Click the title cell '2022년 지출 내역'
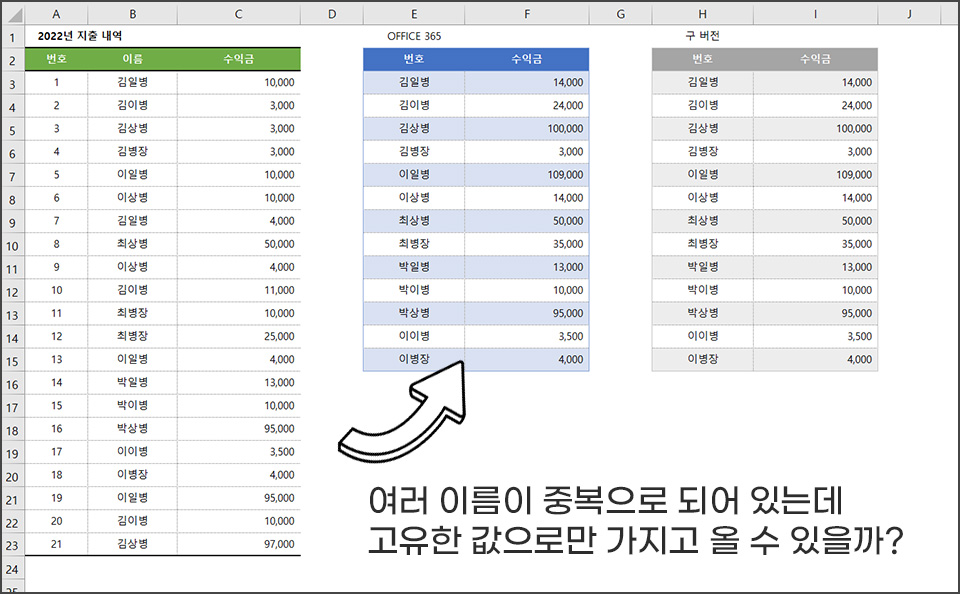The image size is (960, 594). pos(80,36)
